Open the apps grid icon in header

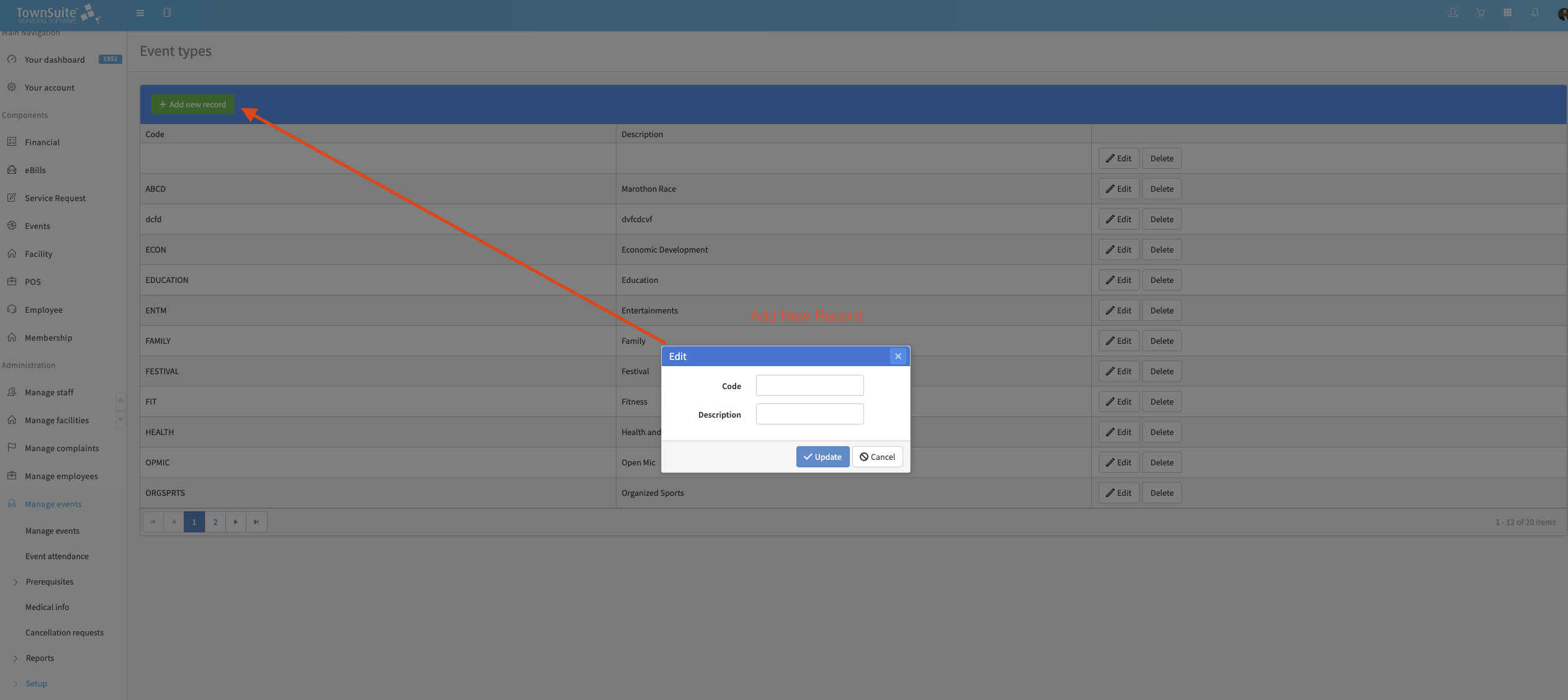click(x=1508, y=13)
